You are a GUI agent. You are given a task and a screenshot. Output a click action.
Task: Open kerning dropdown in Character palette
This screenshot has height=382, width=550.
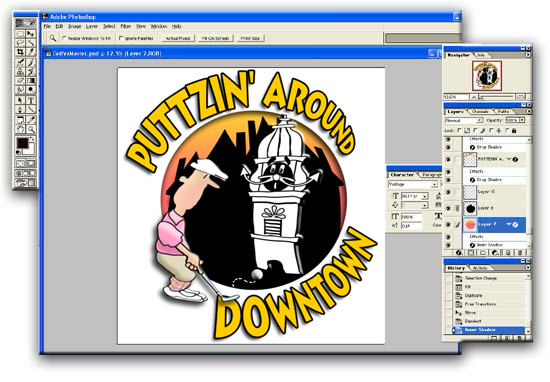(425, 205)
